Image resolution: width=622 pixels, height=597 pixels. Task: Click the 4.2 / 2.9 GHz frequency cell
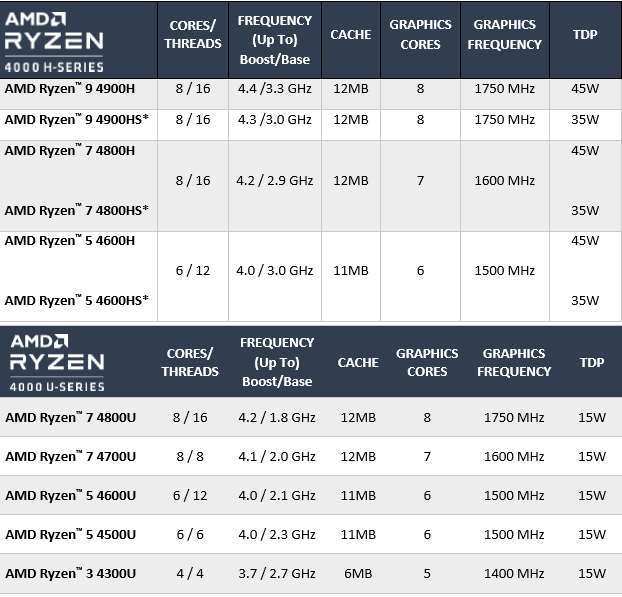click(x=275, y=180)
